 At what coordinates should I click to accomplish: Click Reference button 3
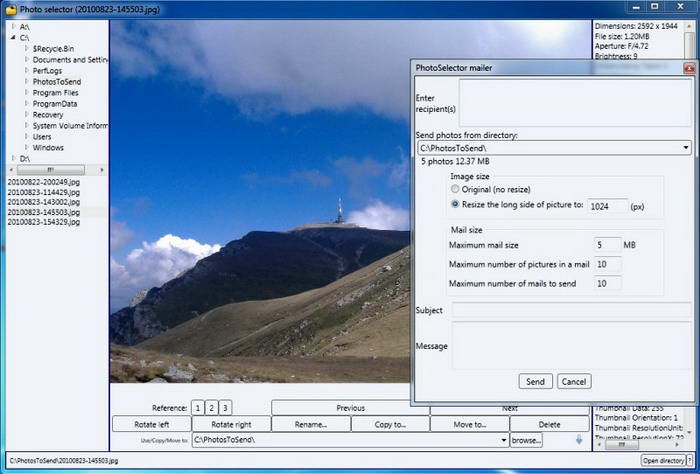[225, 408]
